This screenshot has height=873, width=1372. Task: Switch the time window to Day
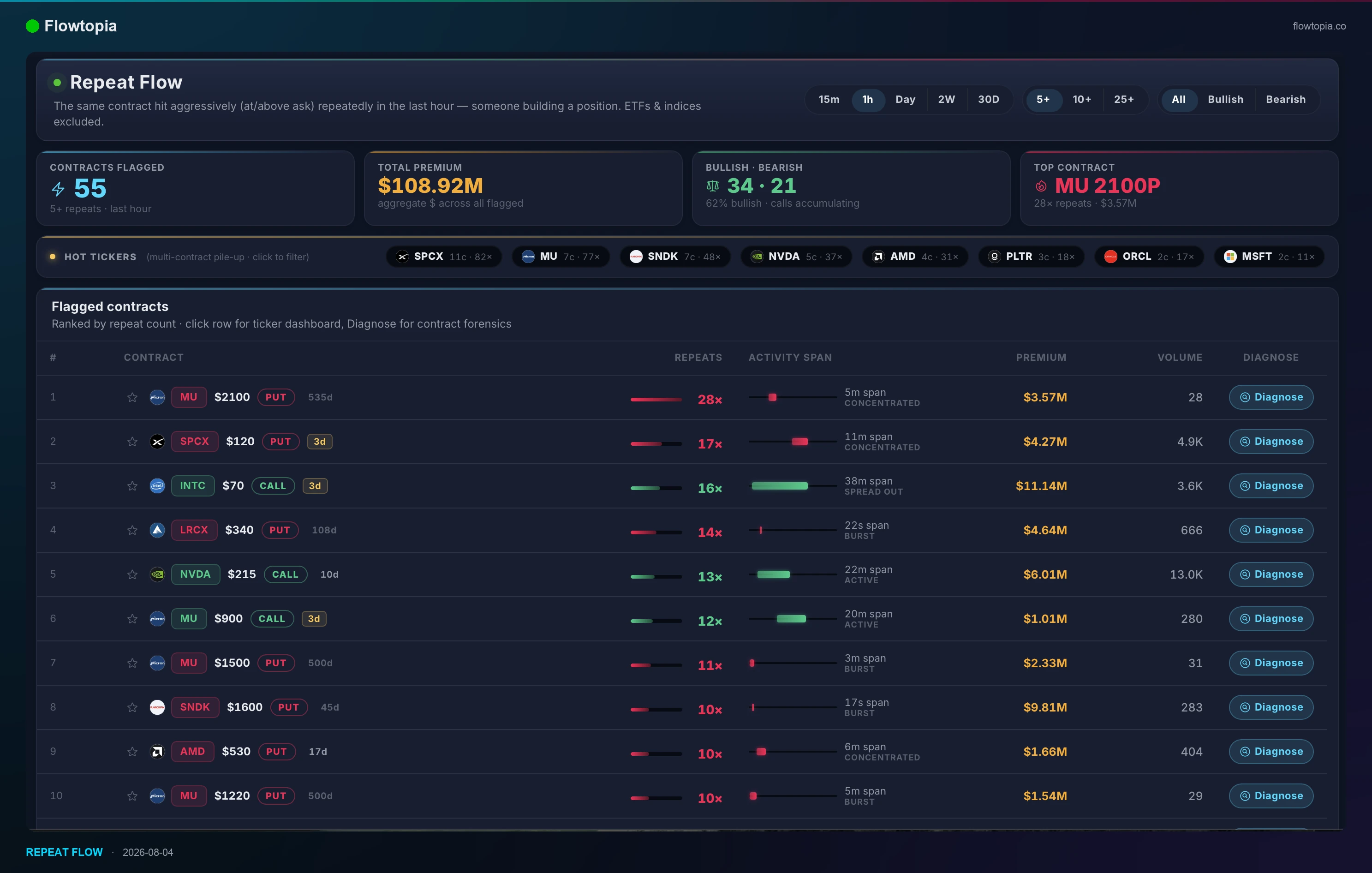click(905, 100)
